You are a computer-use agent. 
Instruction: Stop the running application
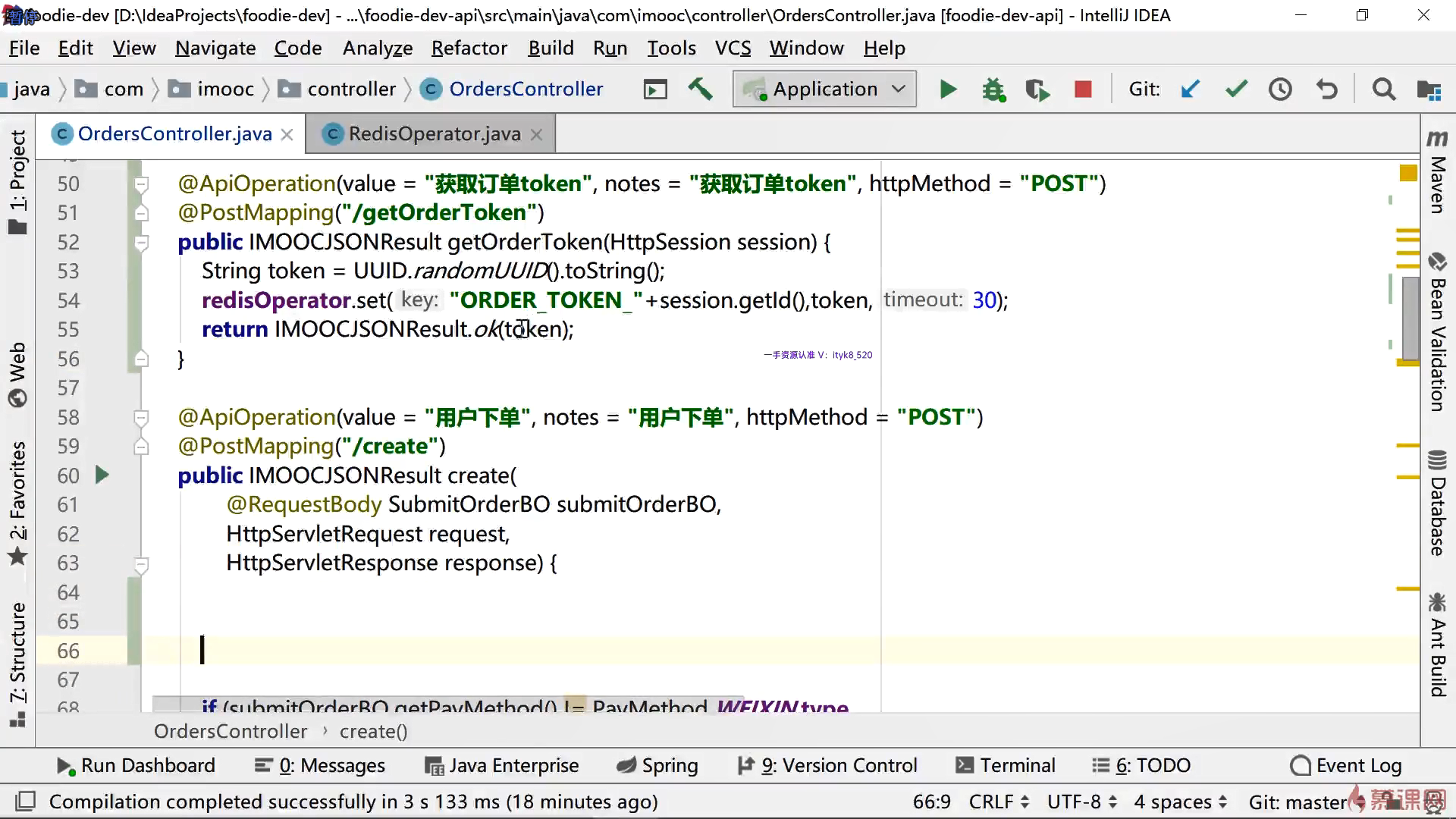(x=1083, y=89)
